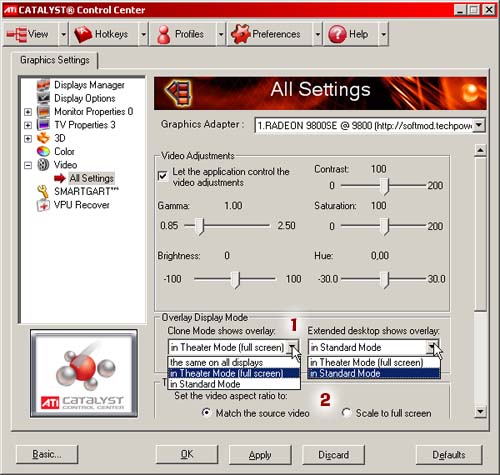The width and height of the screenshot is (500, 475).
Task: Click the VPU Recover first-aid icon
Action: [x=43, y=205]
